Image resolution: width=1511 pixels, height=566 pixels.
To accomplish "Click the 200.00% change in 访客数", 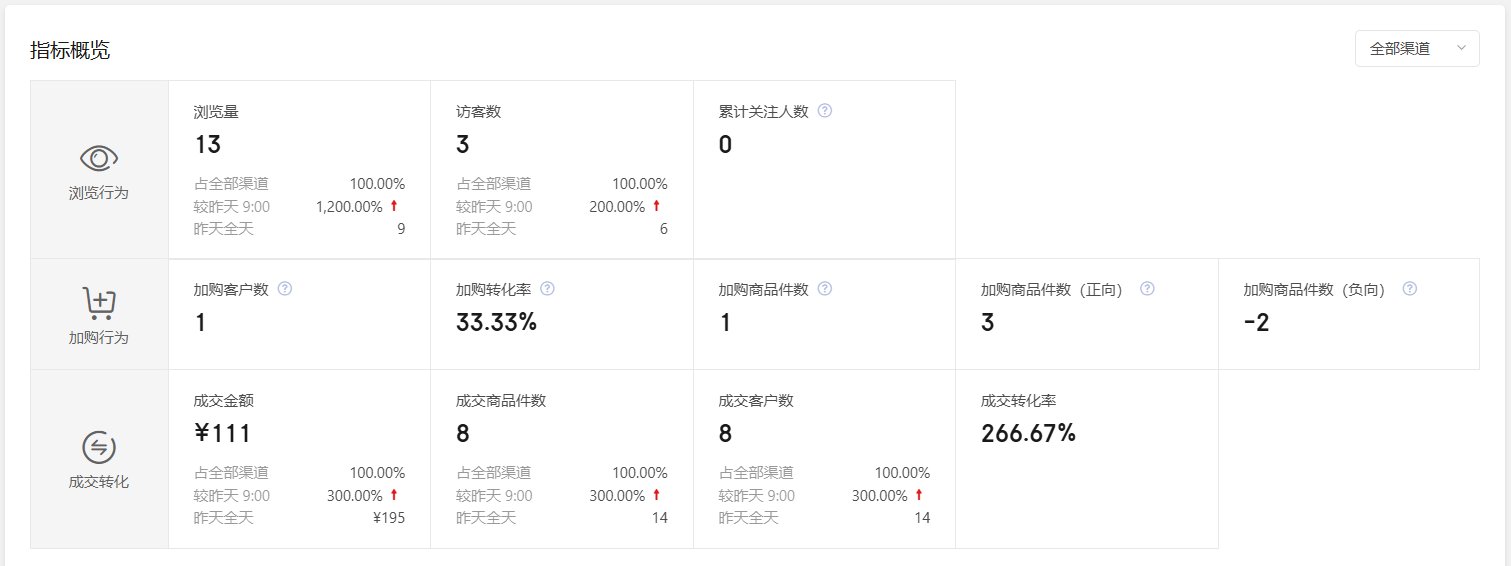I will tap(617, 207).
